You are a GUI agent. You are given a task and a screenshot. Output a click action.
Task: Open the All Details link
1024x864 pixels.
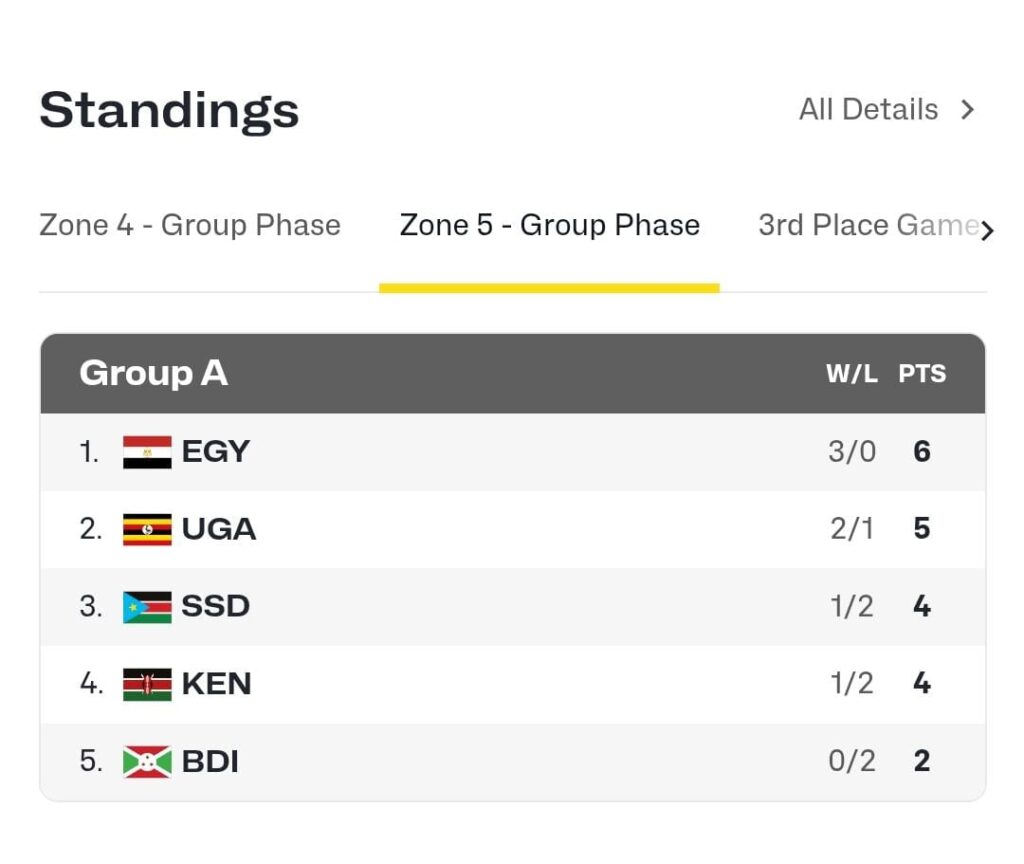click(x=868, y=109)
